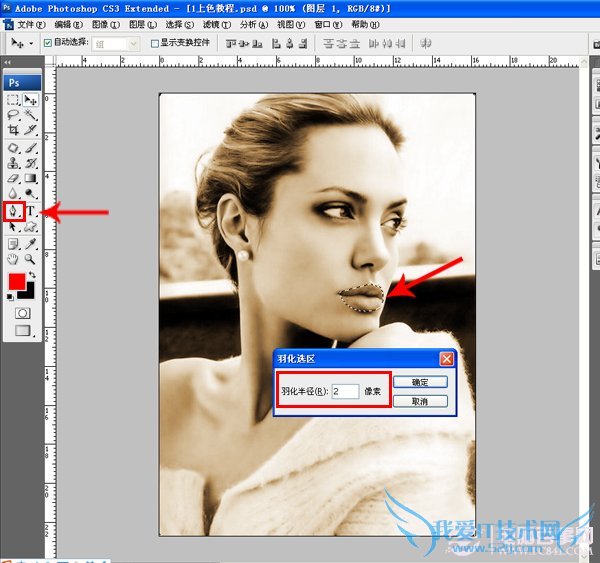The image size is (600, 563).
Task: Expand the tool preset picker arrow
Action: [32, 44]
